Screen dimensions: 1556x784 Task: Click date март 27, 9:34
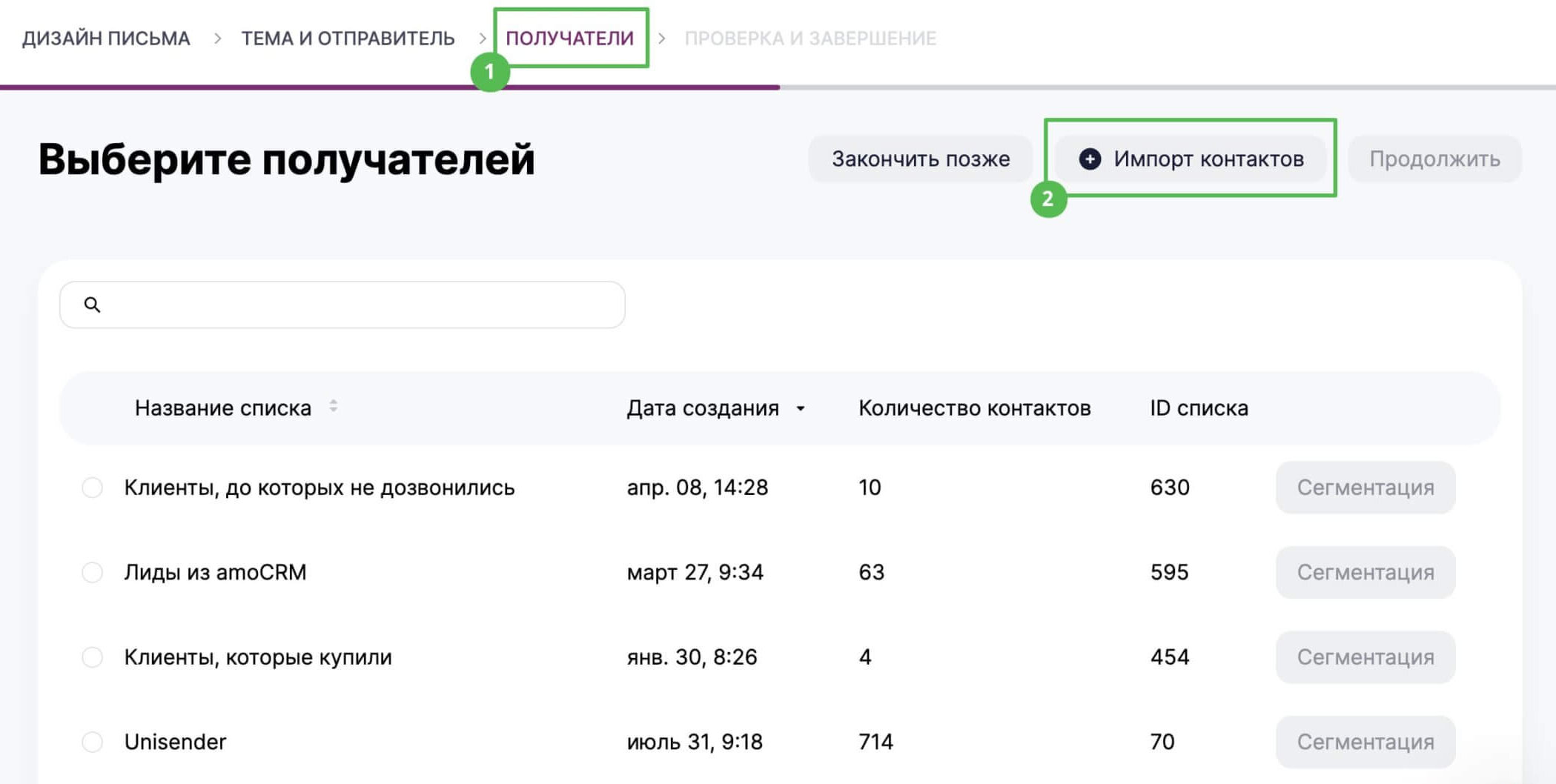695,572
